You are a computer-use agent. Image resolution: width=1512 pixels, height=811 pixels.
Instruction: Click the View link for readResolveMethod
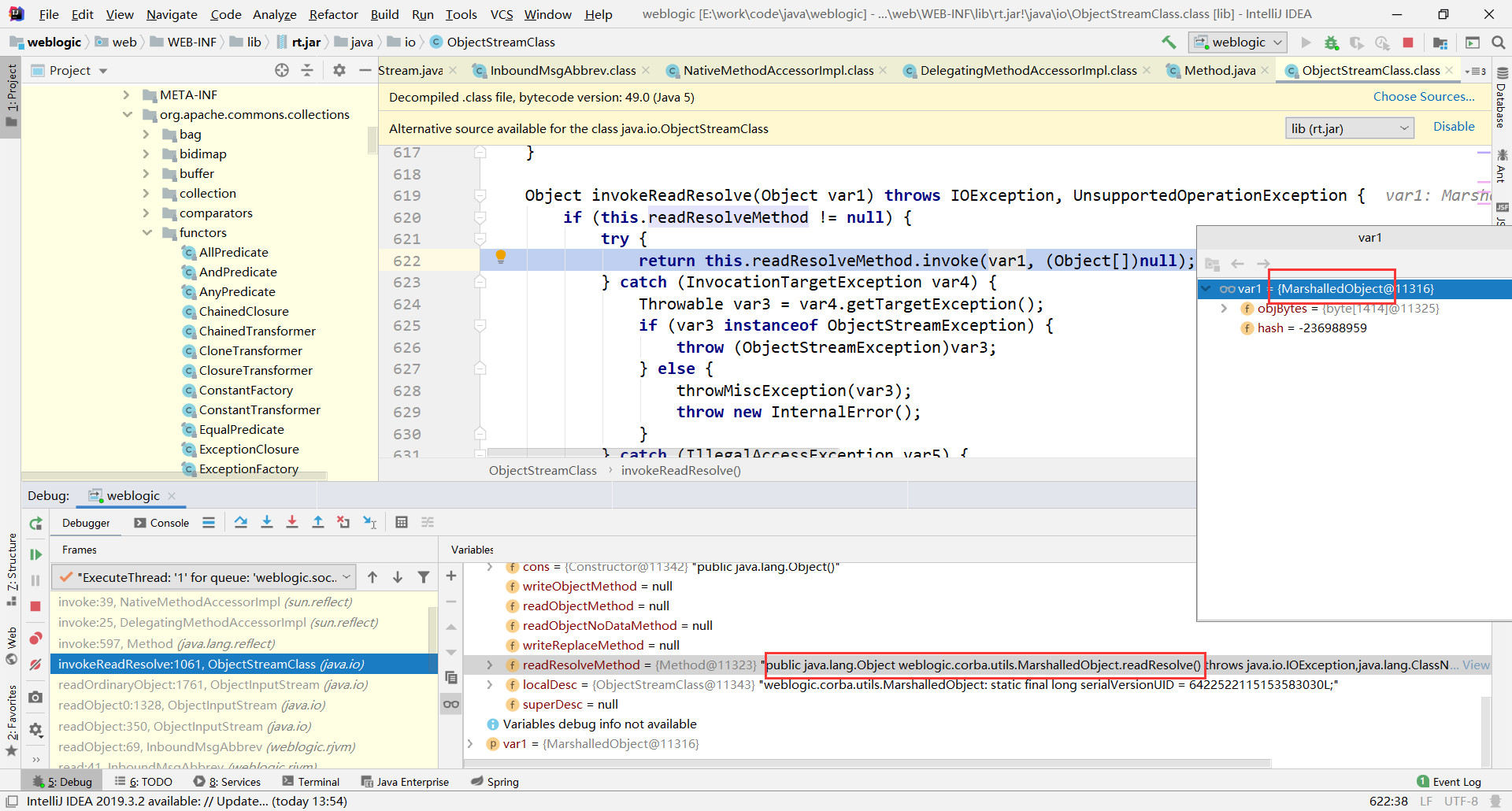pyautogui.click(x=1476, y=665)
